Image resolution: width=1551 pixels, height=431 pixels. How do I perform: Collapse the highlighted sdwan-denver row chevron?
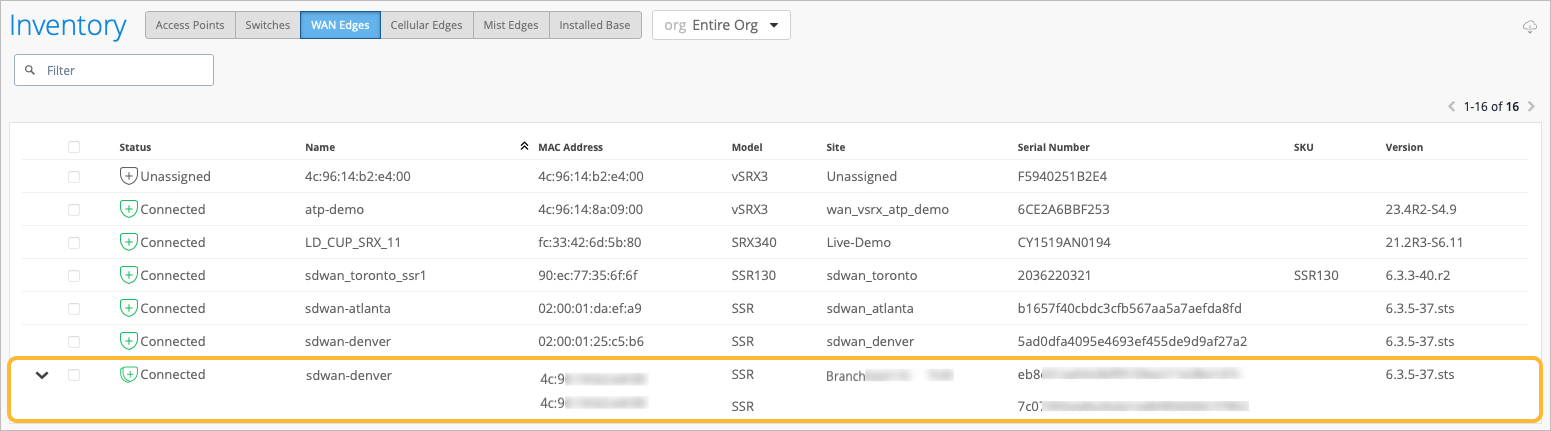[42, 375]
